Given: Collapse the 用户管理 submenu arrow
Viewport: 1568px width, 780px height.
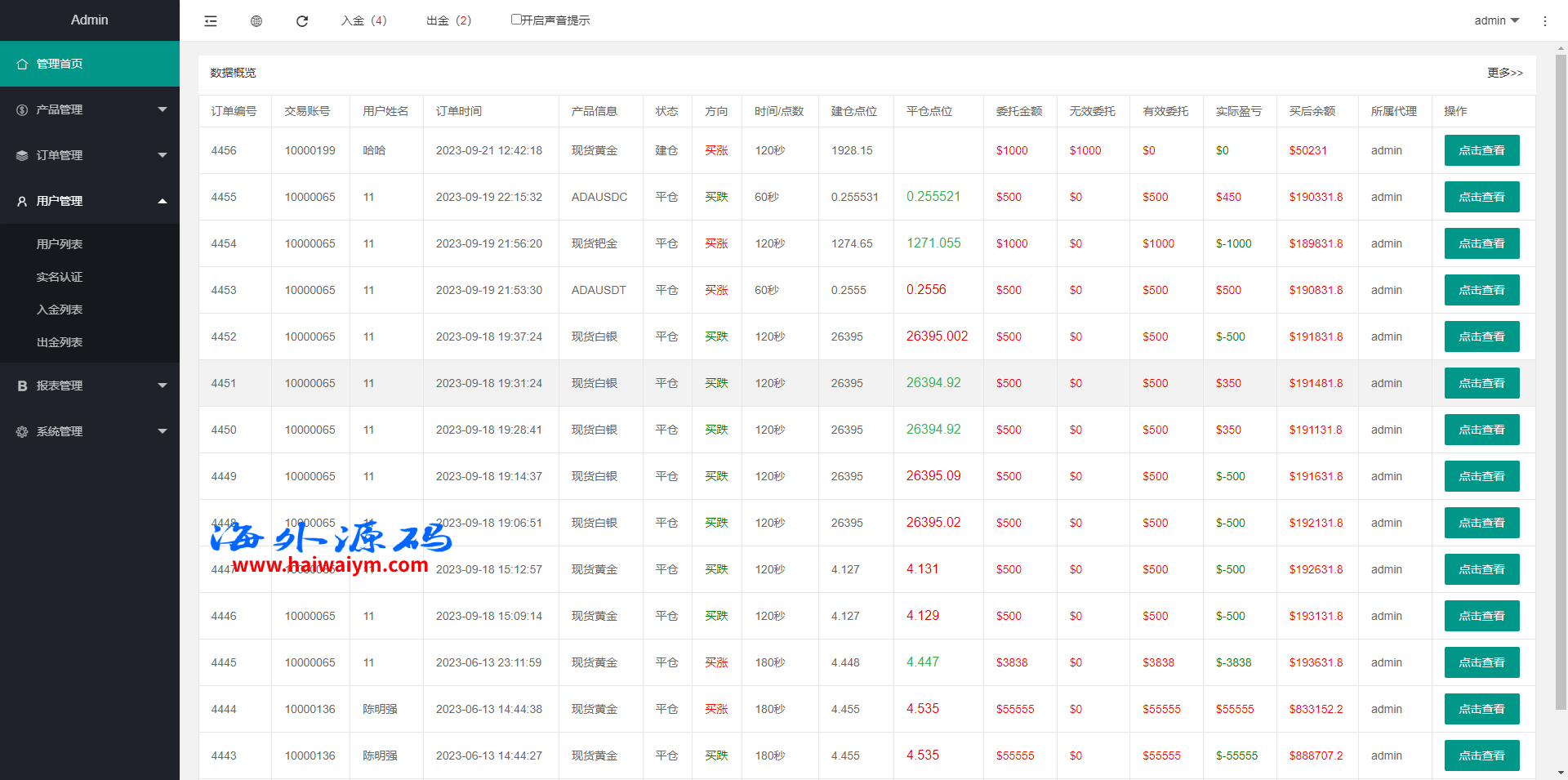Looking at the screenshot, I should [163, 201].
